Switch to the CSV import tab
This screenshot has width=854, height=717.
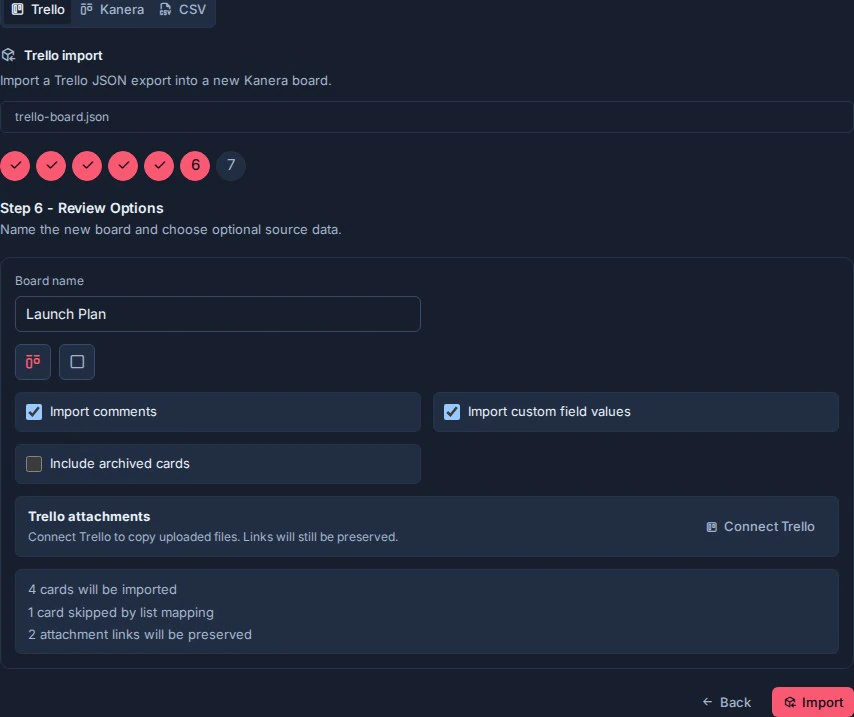tap(182, 10)
